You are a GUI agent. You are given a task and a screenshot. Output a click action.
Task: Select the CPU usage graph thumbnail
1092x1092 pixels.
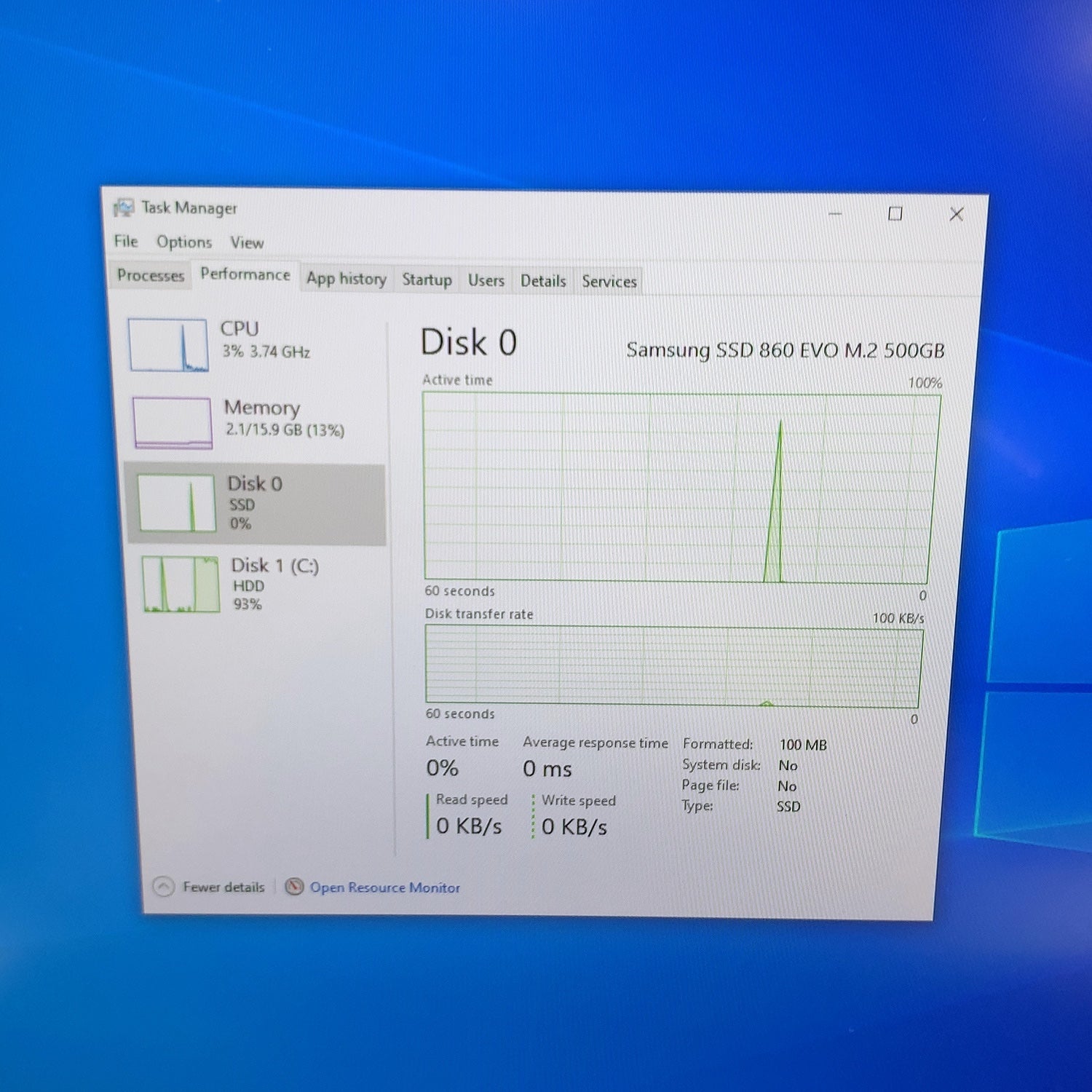tap(168, 345)
